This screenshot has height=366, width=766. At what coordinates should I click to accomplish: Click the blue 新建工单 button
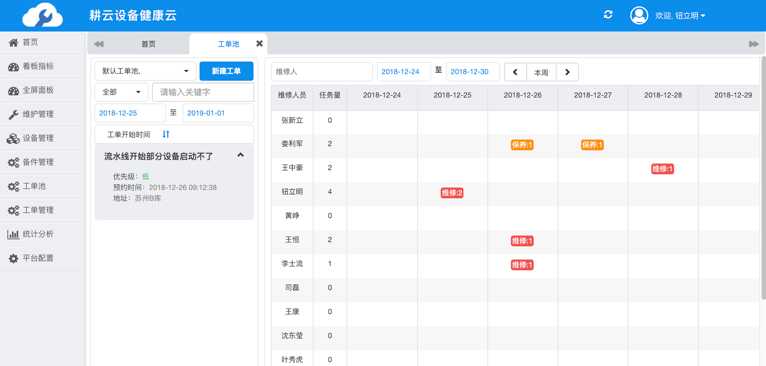(x=226, y=71)
